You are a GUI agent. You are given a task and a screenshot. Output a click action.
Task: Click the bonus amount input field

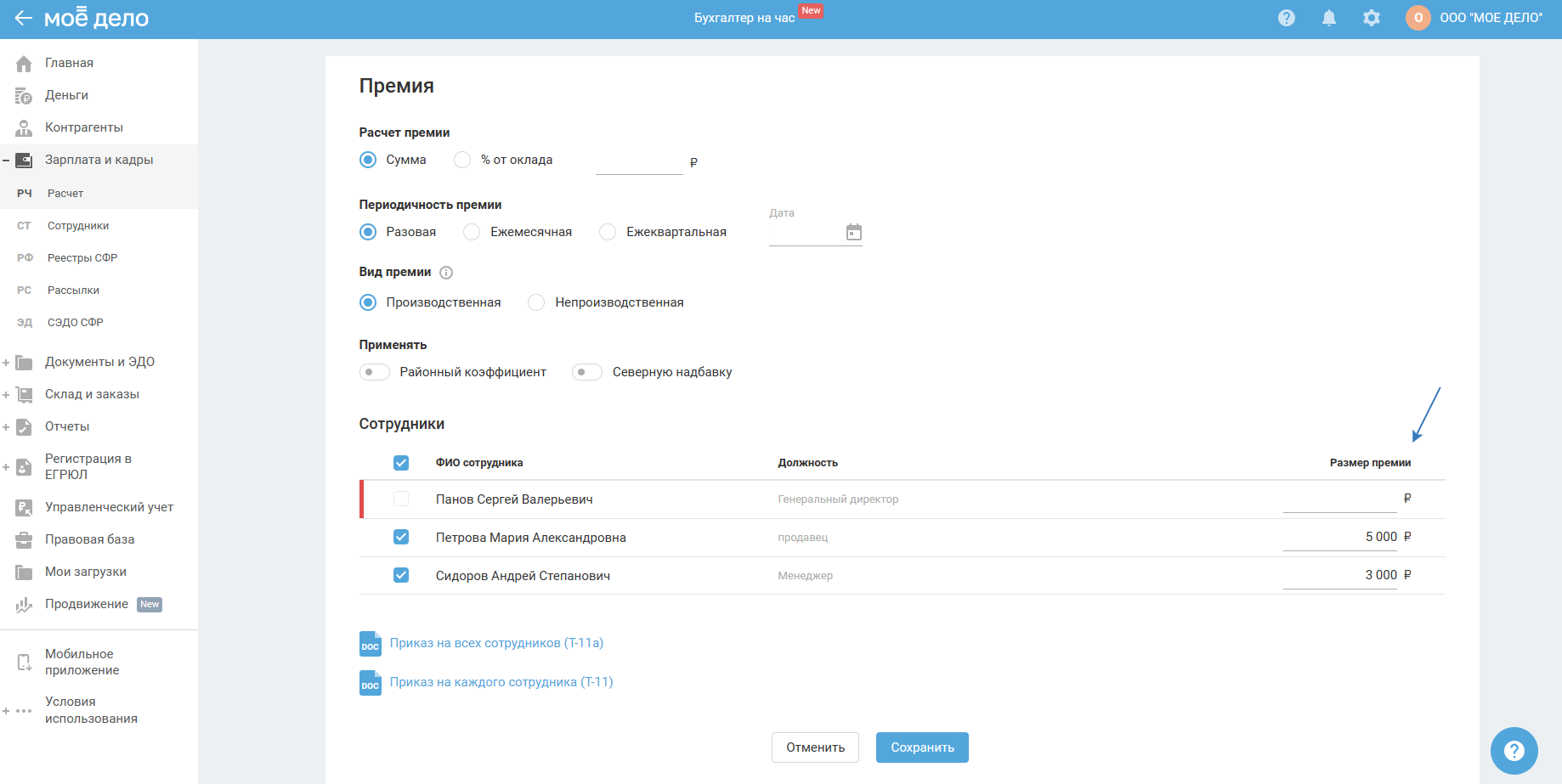point(639,161)
